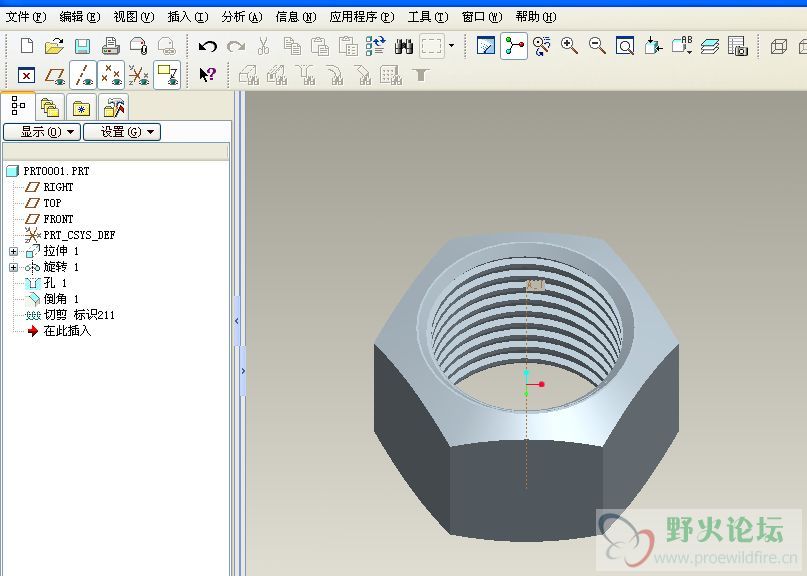Viewport: 807px width, 576px height.
Task: Open the 帮助(H) menu
Action: (x=536, y=17)
